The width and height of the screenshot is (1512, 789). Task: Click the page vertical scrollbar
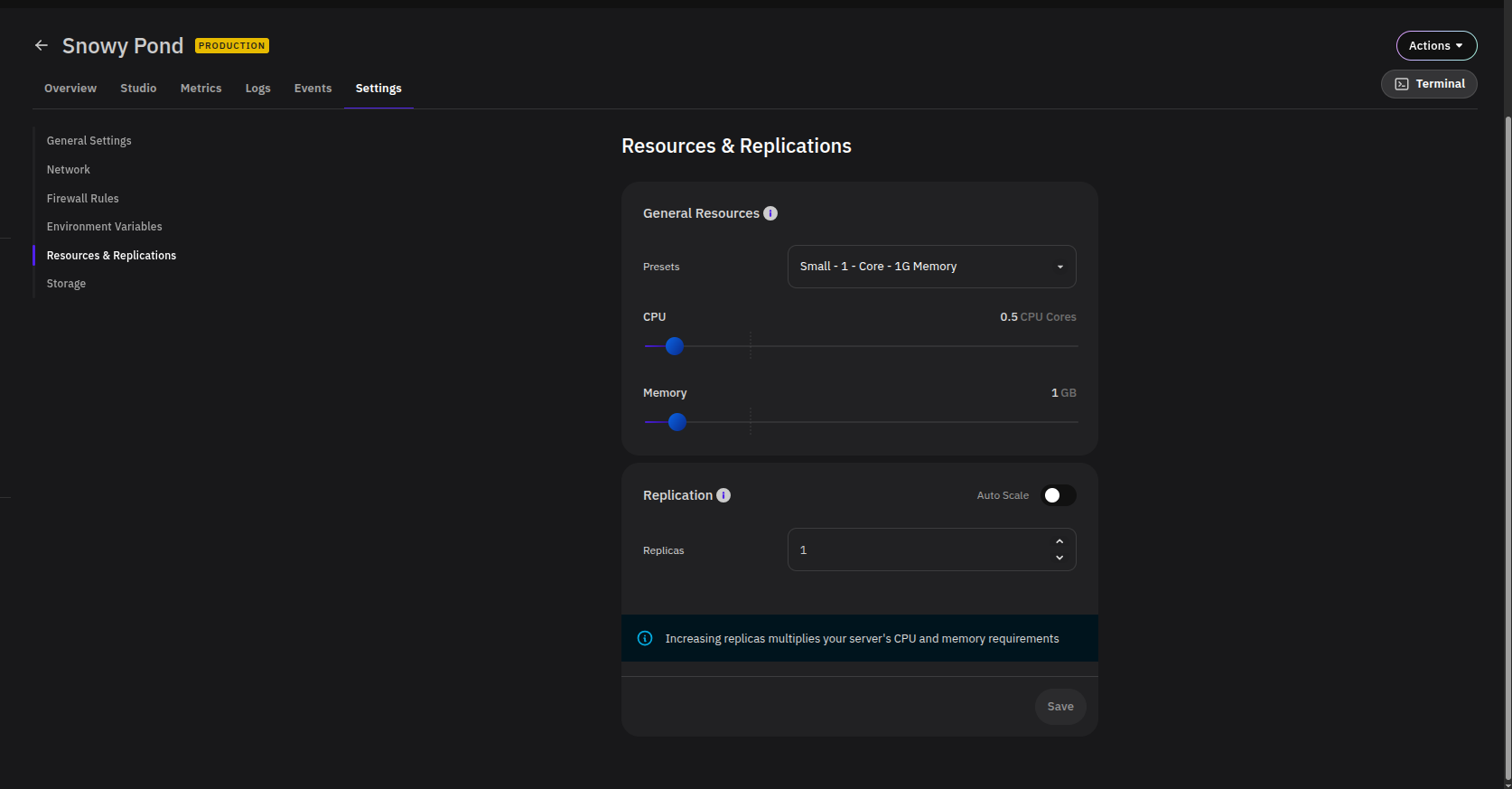pos(1507,447)
